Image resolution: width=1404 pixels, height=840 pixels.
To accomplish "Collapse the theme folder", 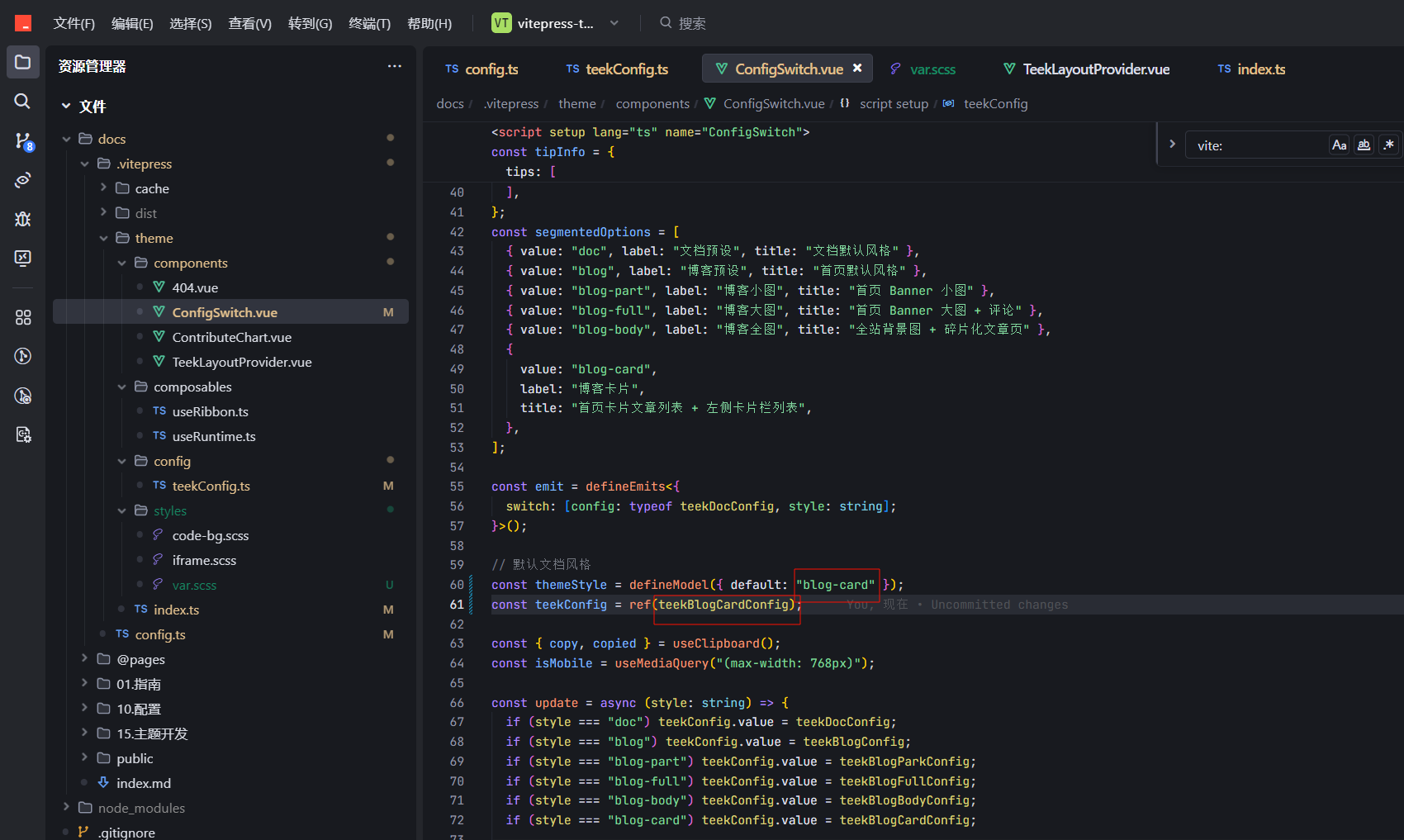I will click(x=103, y=238).
